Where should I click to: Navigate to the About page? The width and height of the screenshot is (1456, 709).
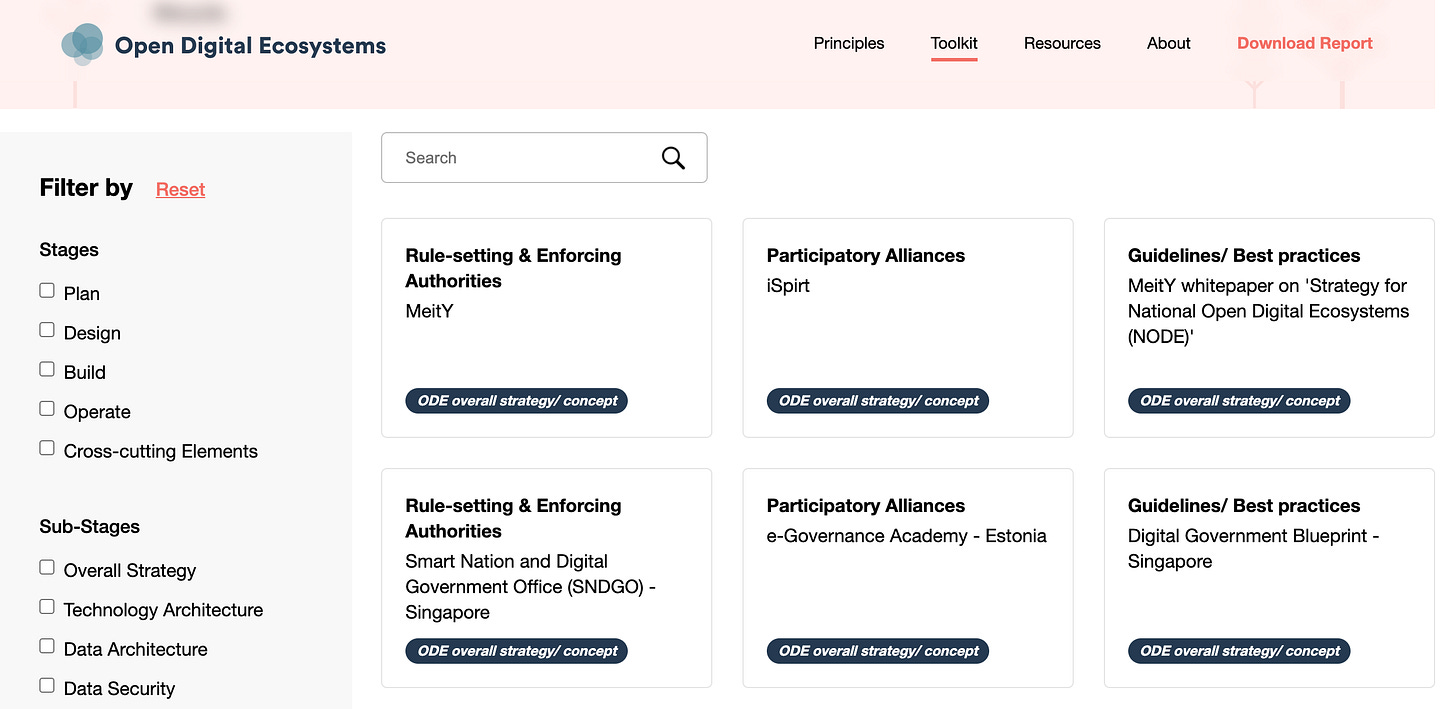click(x=1169, y=43)
